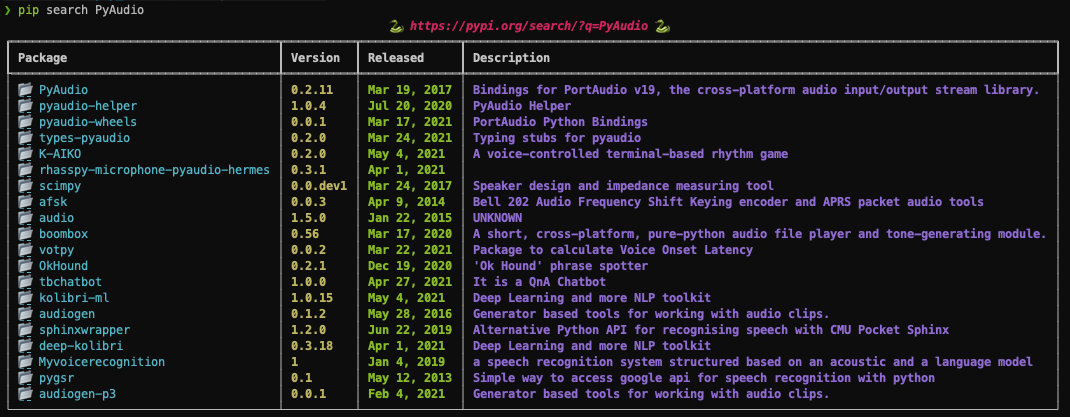Click the pyaudio-wheels package name
1070x417 pixels.
[x=87, y=121]
